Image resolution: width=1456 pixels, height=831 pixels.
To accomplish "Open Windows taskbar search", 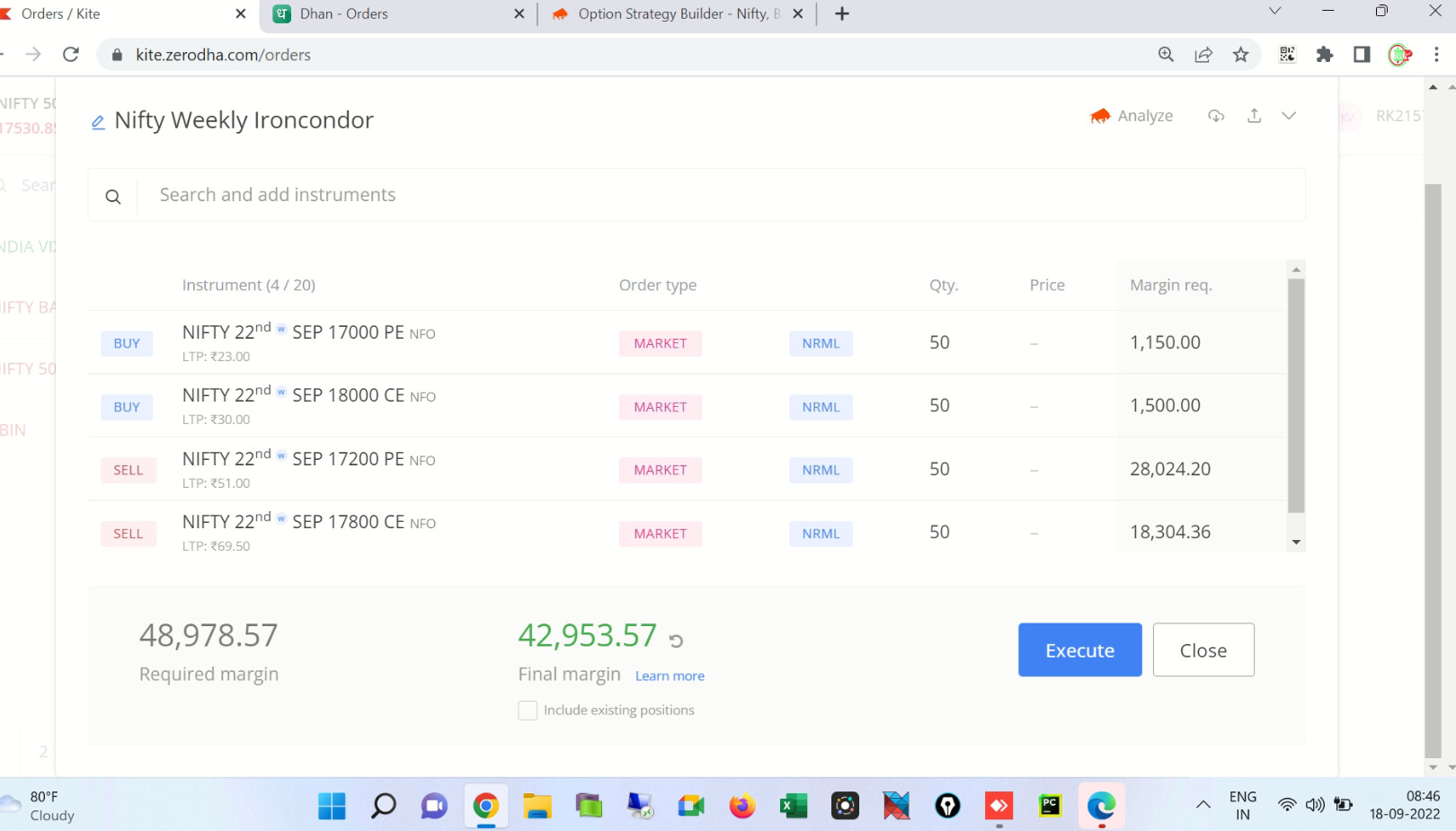I will pos(384,806).
